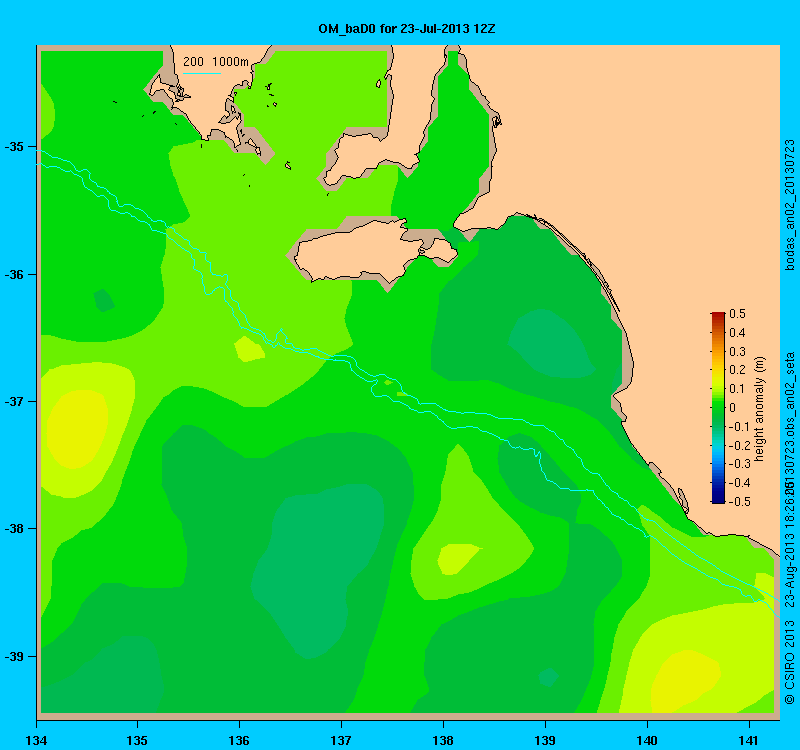The height and width of the screenshot is (750, 800).
Task: Click the dark red top of colorbar
Action: 718,316
